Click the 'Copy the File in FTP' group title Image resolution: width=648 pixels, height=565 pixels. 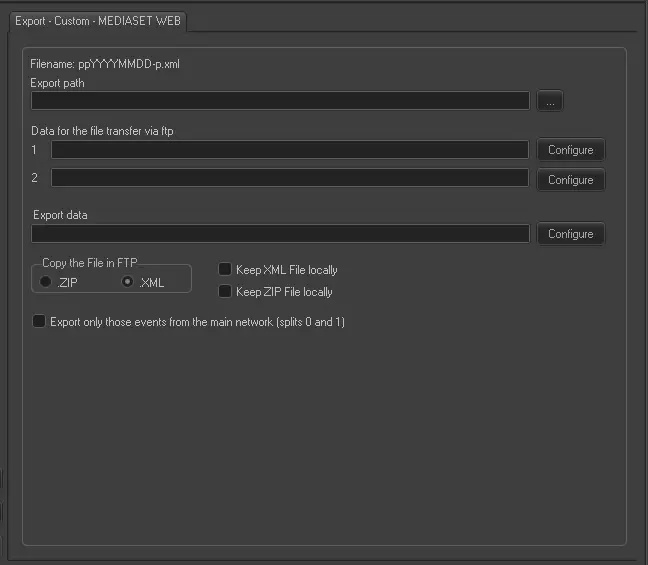coord(91,264)
